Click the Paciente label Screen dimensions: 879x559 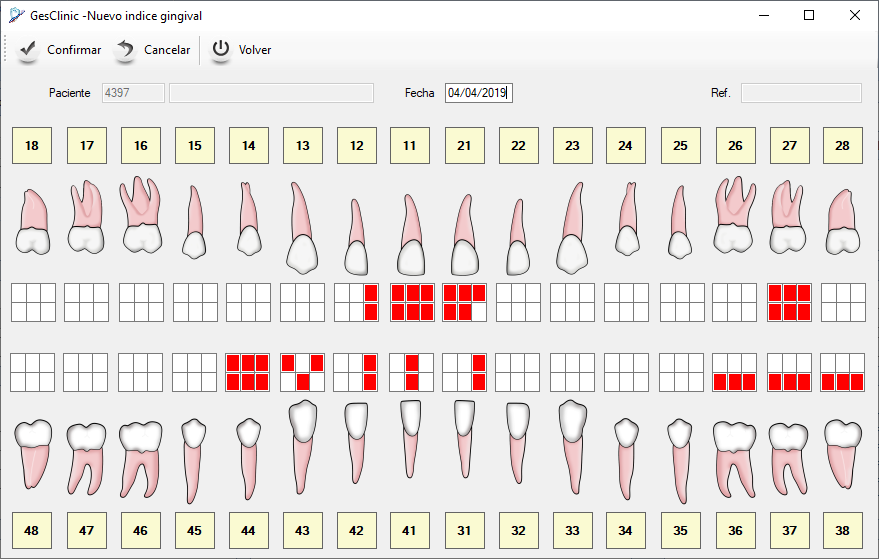[x=70, y=93]
